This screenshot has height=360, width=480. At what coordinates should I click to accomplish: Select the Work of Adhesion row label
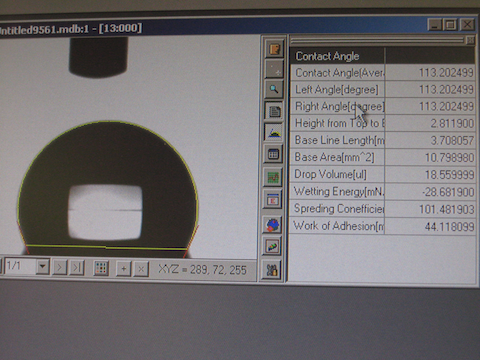coord(338,226)
